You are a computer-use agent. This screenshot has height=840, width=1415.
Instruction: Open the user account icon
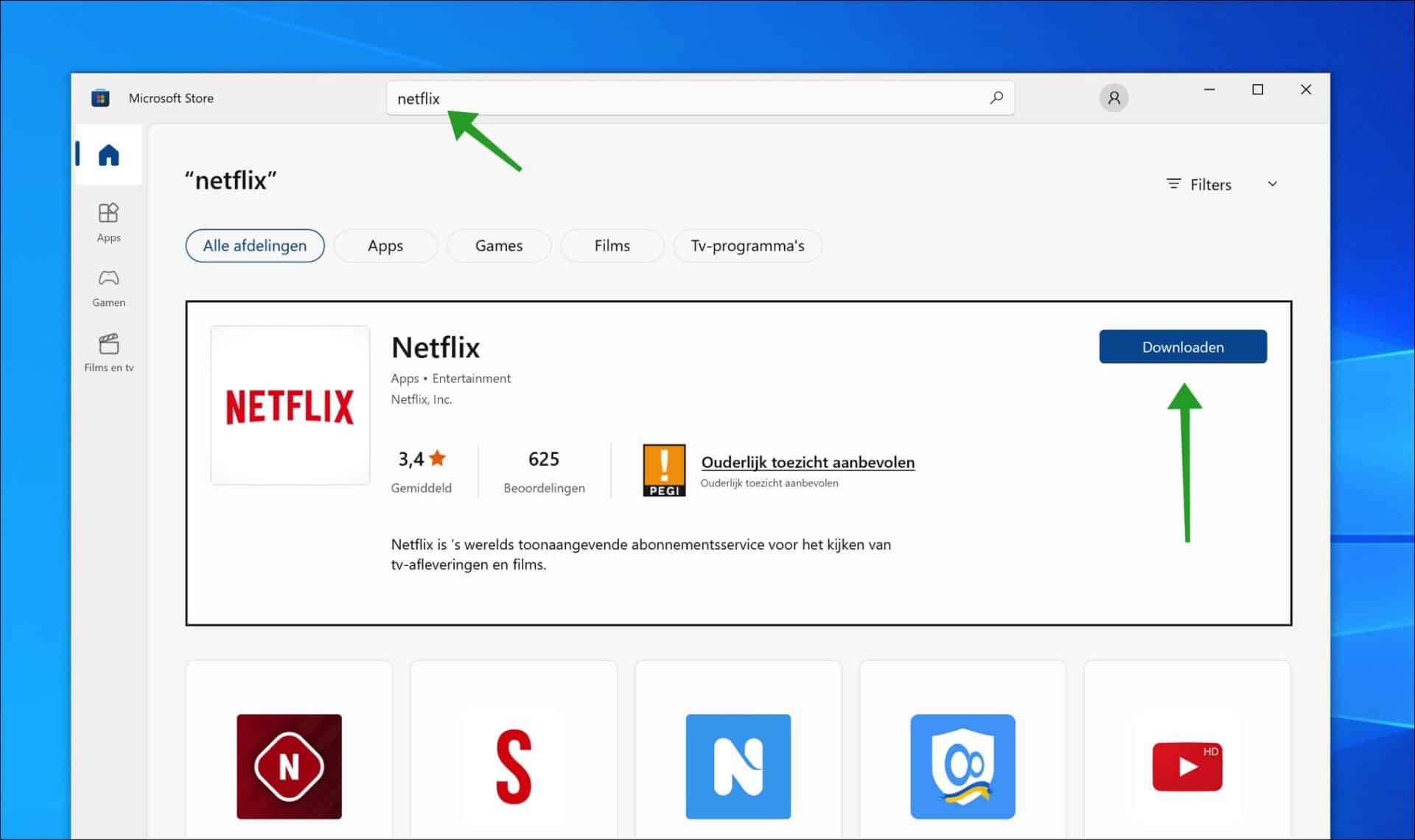[1114, 97]
